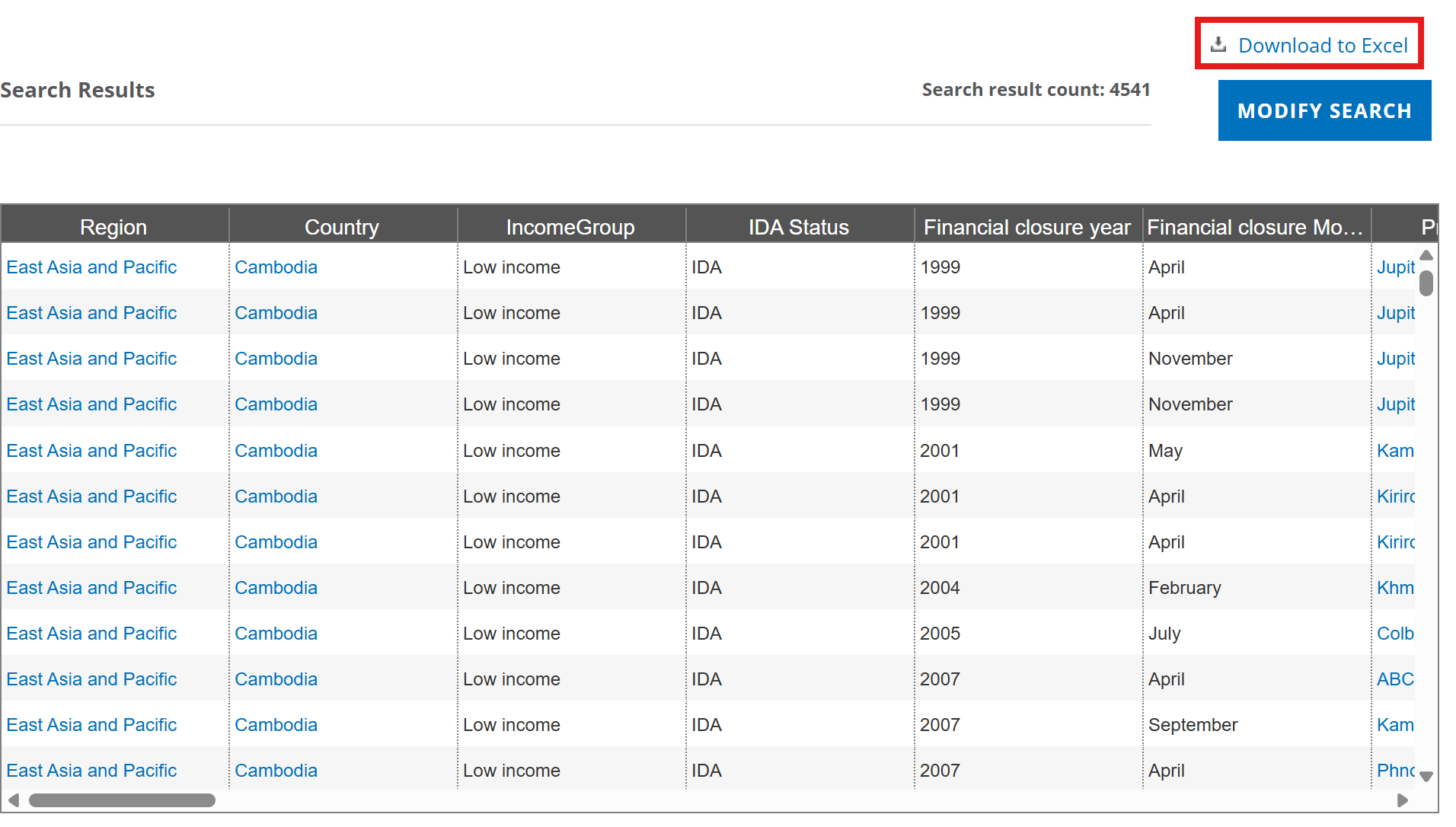The width and height of the screenshot is (1456, 827).
Task: Click the IDA Status column header
Action: tap(799, 227)
